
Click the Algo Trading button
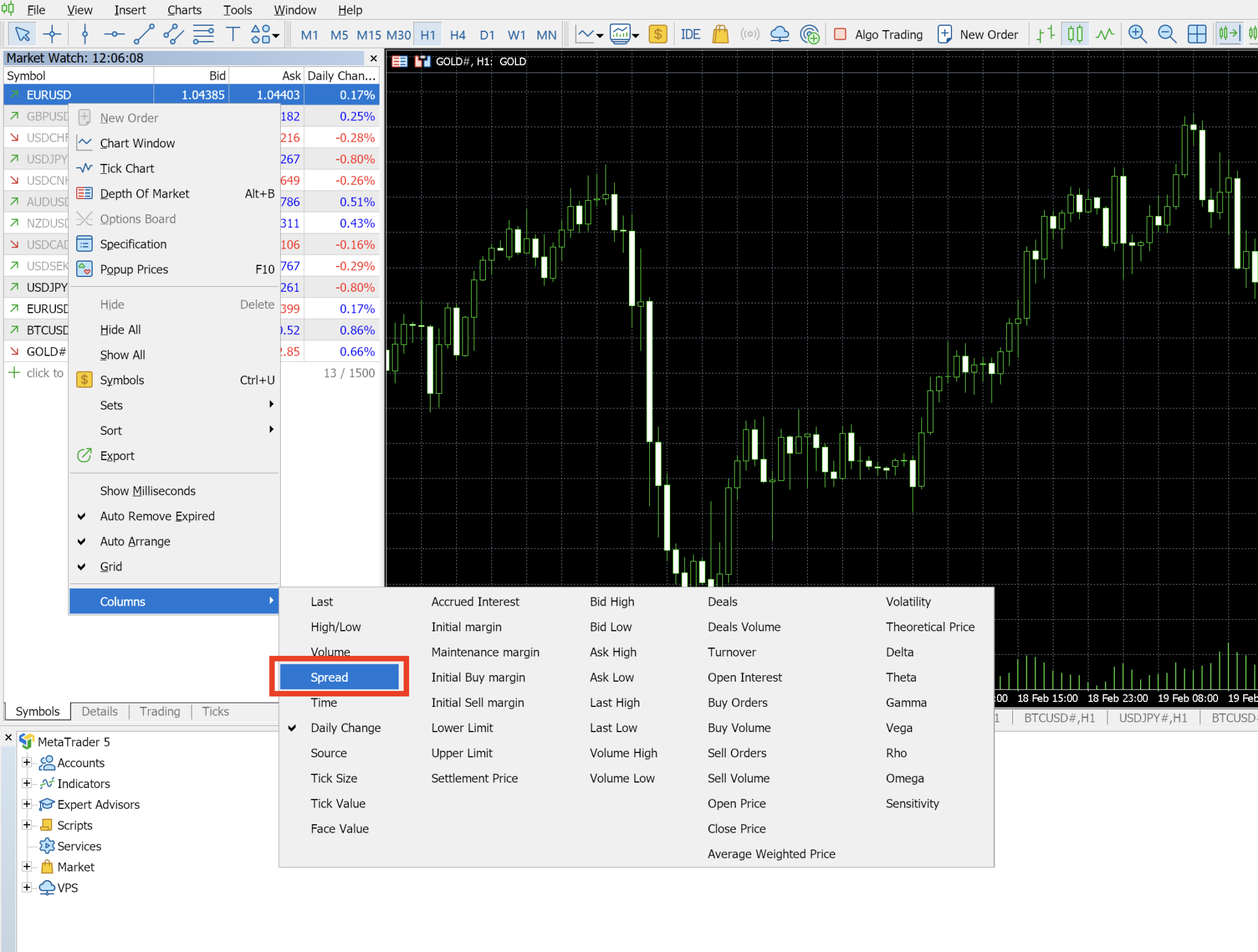tap(878, 34)
